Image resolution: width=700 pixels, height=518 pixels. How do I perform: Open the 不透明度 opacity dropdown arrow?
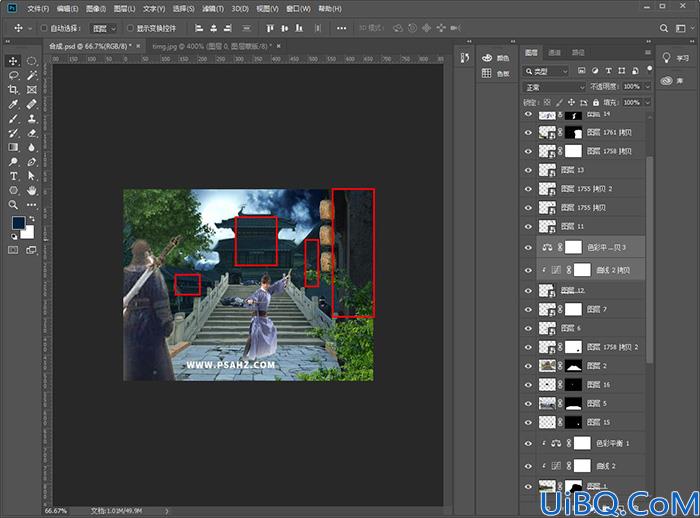pyautogui.click(x=647, y=87)
